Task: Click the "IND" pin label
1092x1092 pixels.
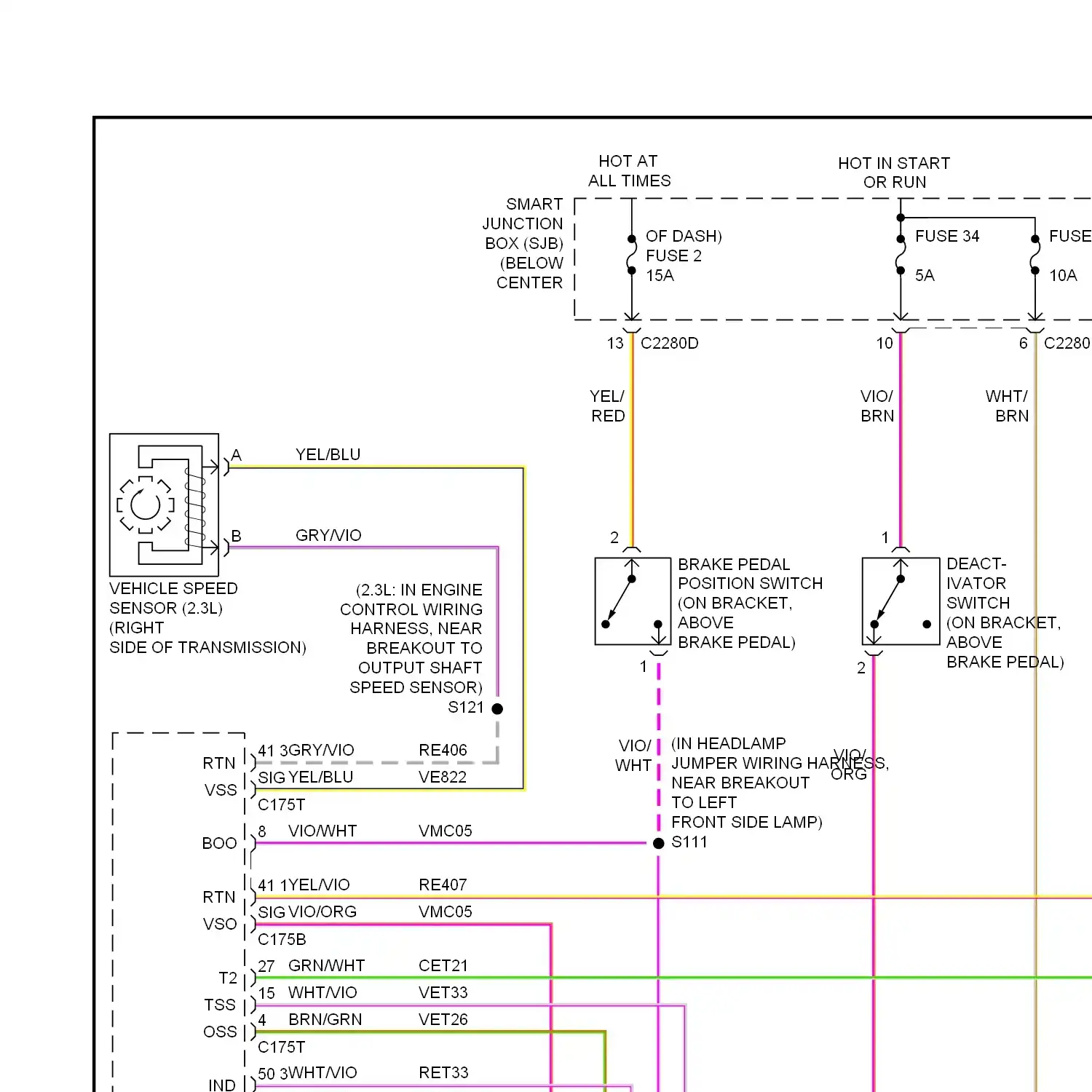Action: 222,1085
